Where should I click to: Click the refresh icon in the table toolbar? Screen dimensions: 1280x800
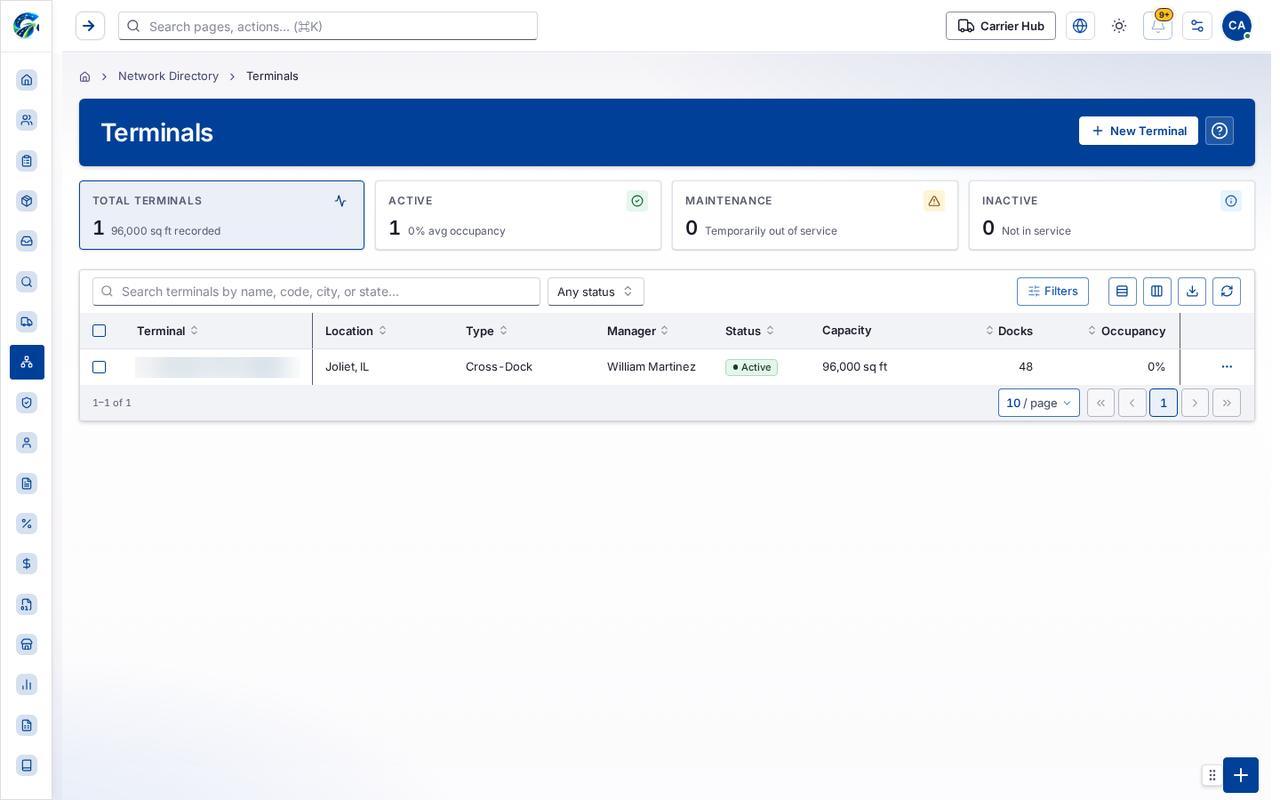pos(1227,292)
